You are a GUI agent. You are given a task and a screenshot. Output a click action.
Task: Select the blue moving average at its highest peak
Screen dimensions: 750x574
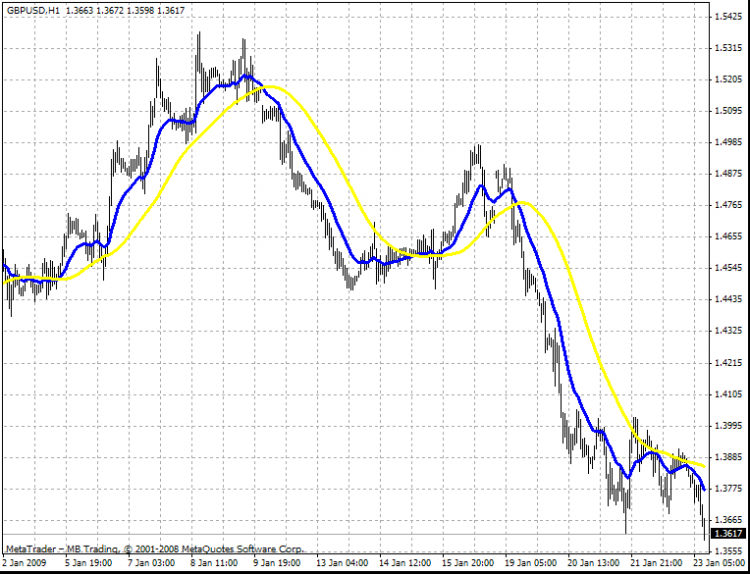pyautogui.click(x=245, y=76)
